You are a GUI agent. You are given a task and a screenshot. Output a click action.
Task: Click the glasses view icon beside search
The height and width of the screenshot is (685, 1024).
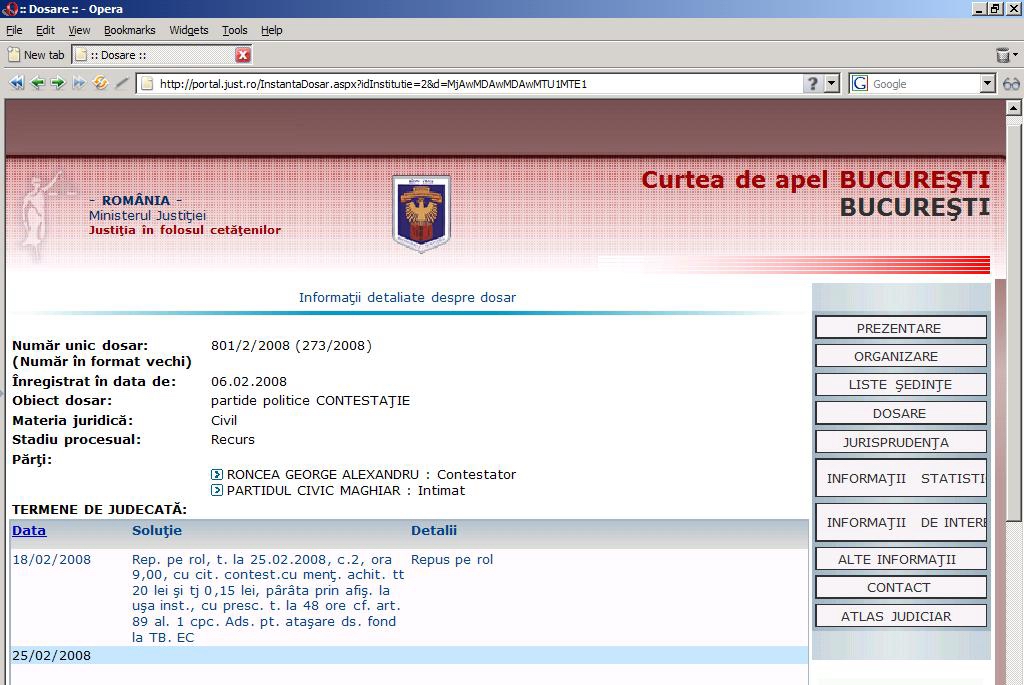pos(1011,84)
